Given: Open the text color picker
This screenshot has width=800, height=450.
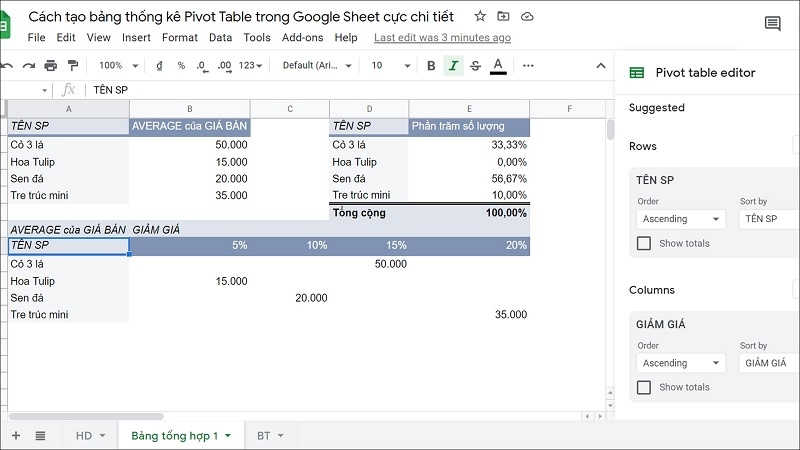Looking at the screenshot, I should click(x=498, y=66).
